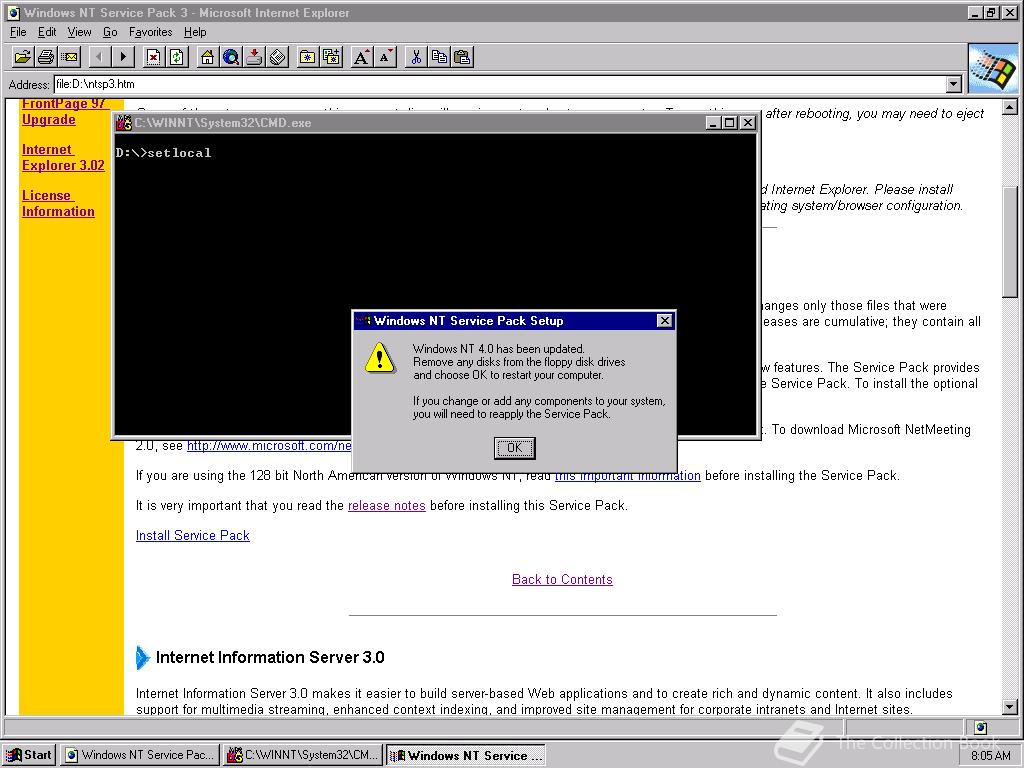1024x768 pixels.
Task: Open a file using the Open folder icon
Action: (x=22, y=57)
